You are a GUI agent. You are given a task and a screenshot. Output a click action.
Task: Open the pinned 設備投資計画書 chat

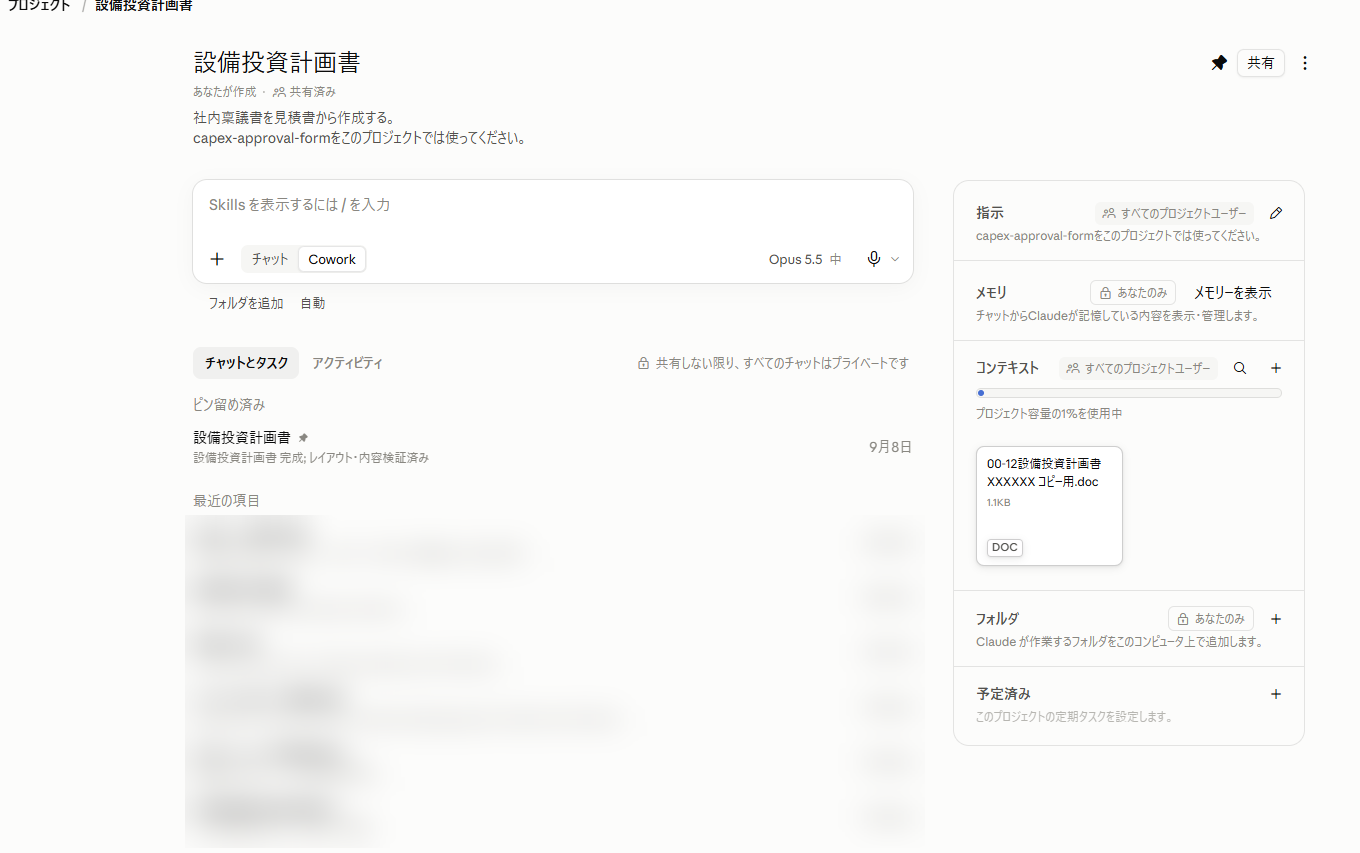tap(553, 447)
